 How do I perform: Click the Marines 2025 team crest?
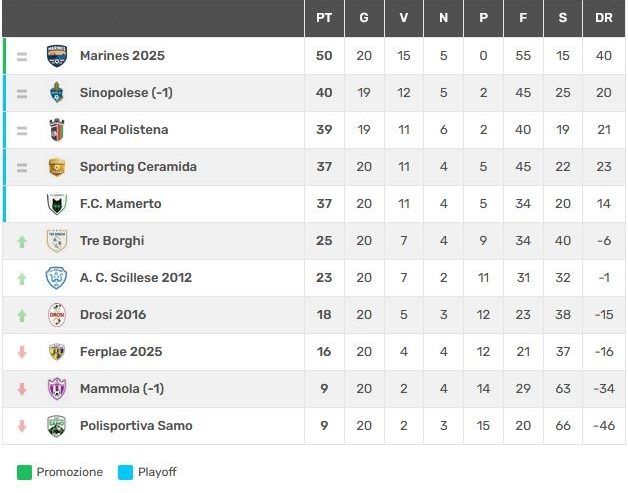[57, 56]
